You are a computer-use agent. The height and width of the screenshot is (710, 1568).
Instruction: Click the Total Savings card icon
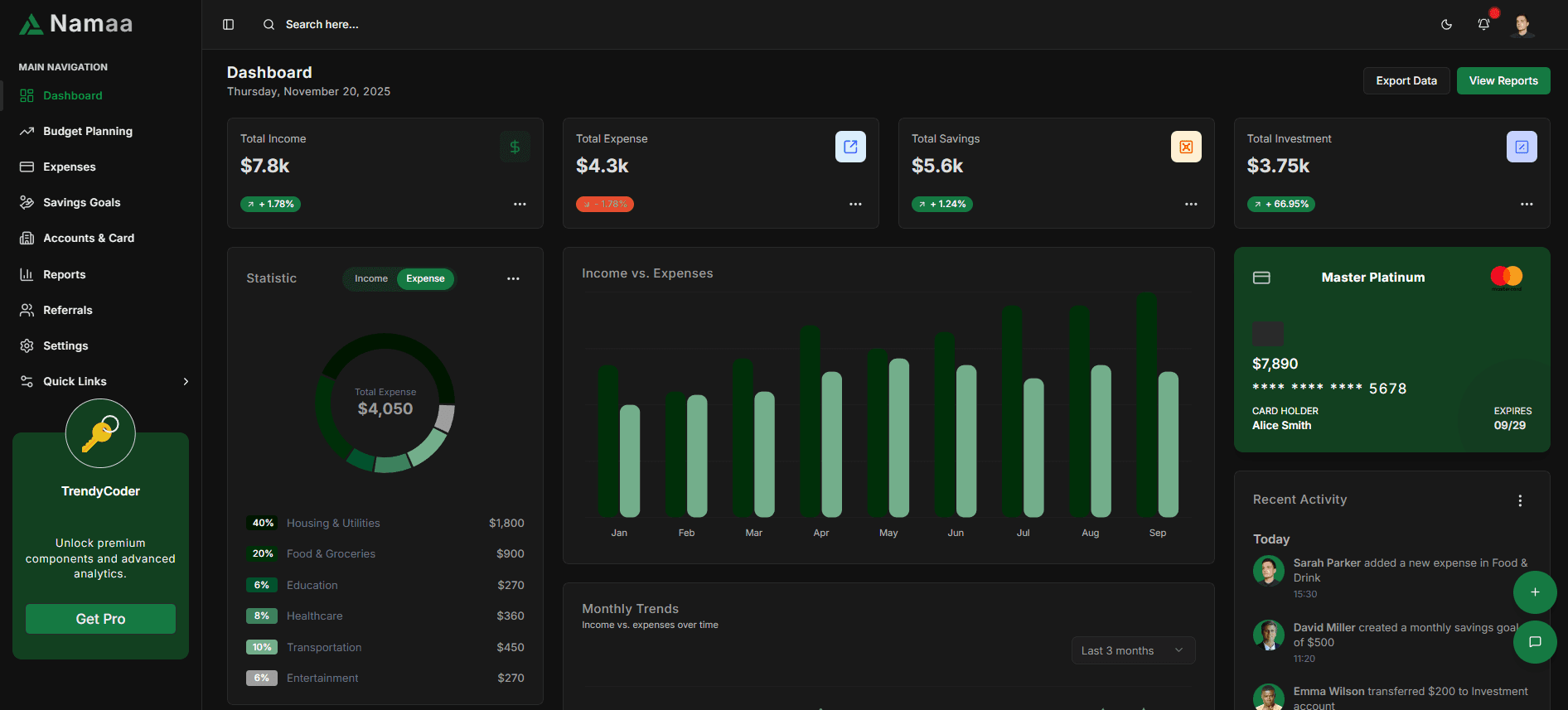1186,147
